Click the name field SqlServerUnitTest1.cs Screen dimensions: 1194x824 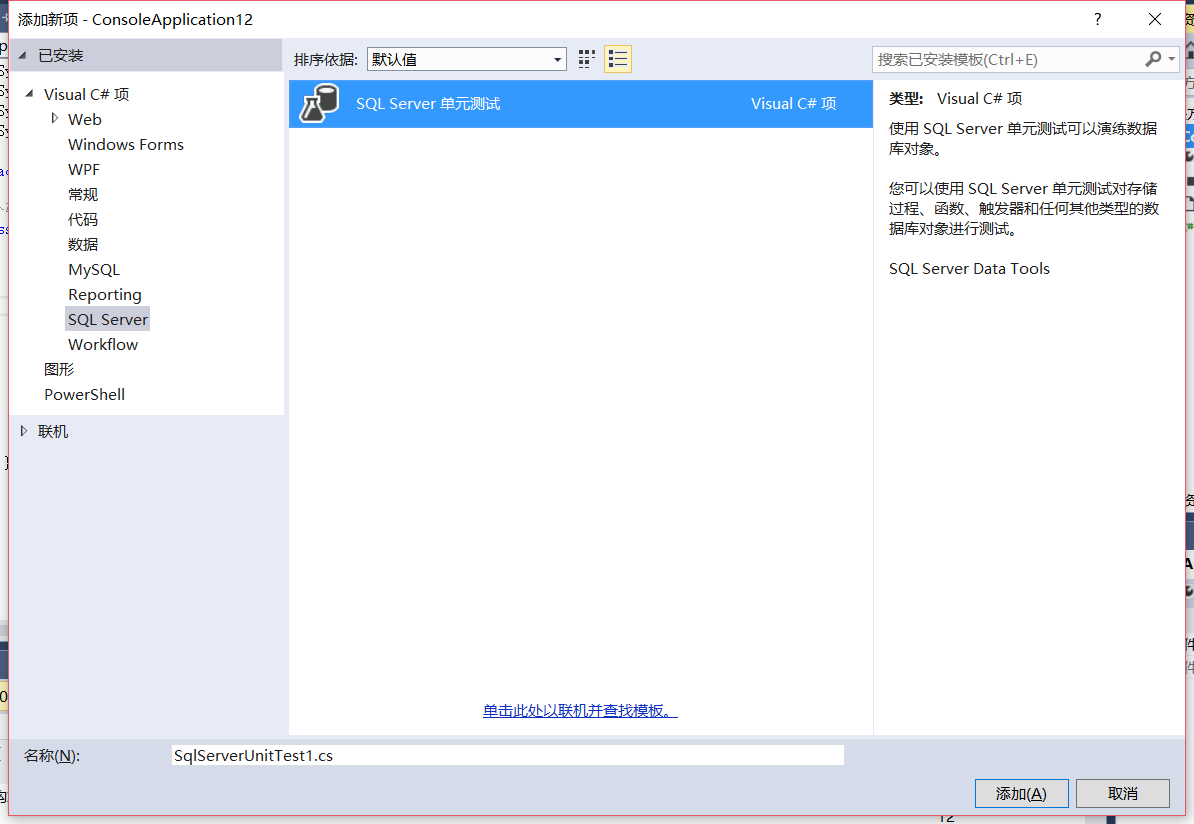pyautogui.click(x=507, y=755)
